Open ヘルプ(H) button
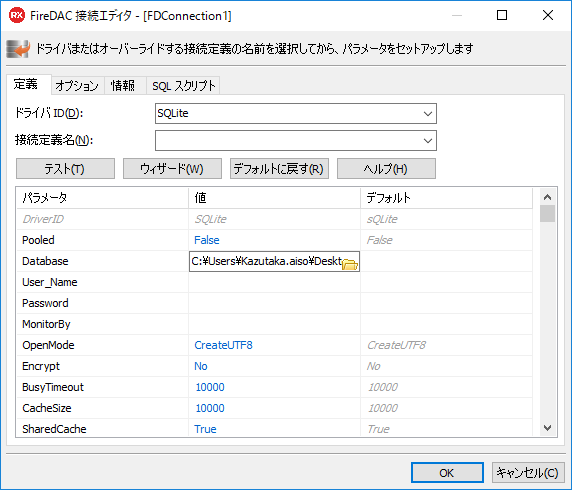The width and height of the screenshot is (572, 490). tap(386, 169)
